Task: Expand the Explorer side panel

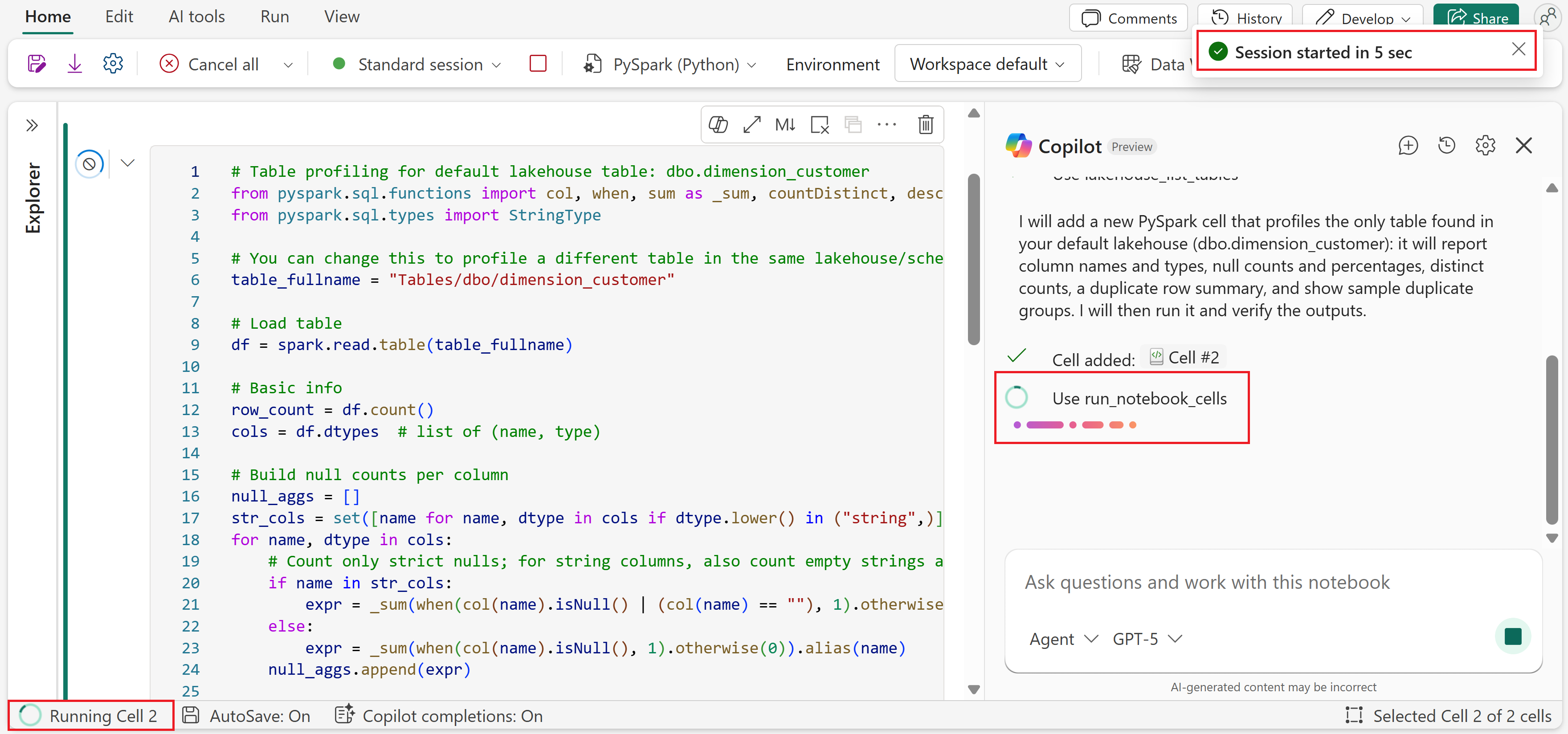Action: (x=32, y=126)
